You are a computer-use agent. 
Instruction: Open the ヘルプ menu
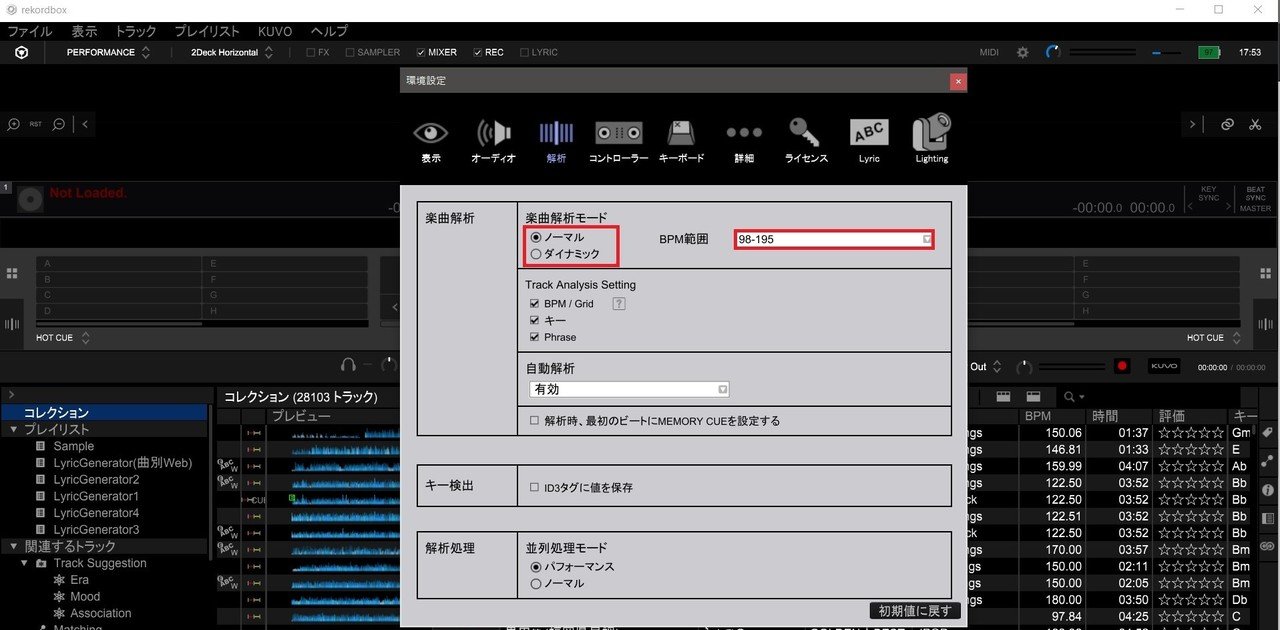click(x=329, y=31)
